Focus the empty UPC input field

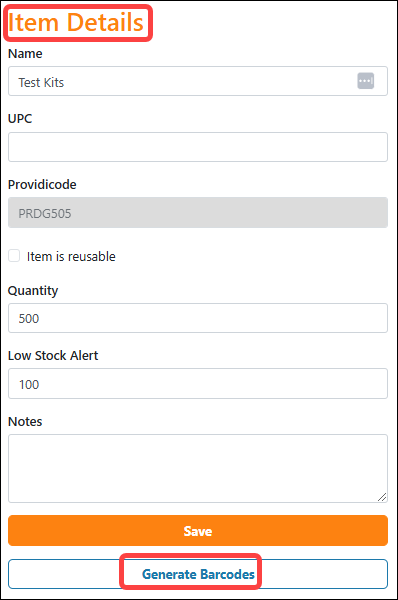pos(198,147)
